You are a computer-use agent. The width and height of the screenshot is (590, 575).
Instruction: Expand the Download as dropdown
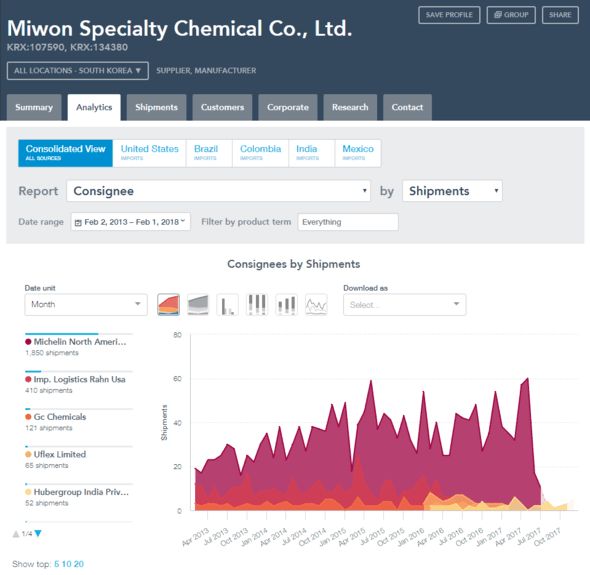tap(404, 304)
